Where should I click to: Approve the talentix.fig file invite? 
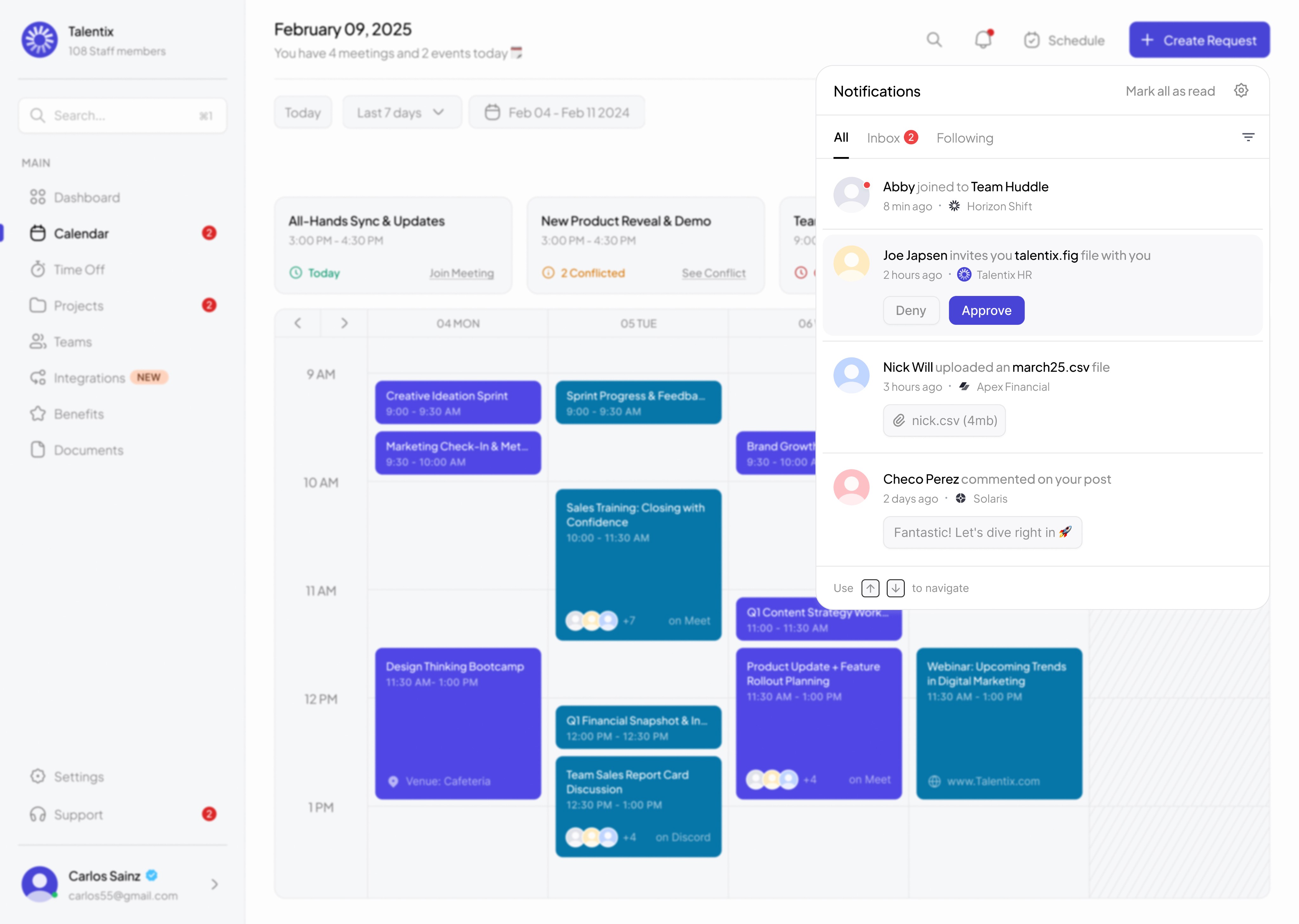pyautogui.click(x=986, y=311)
